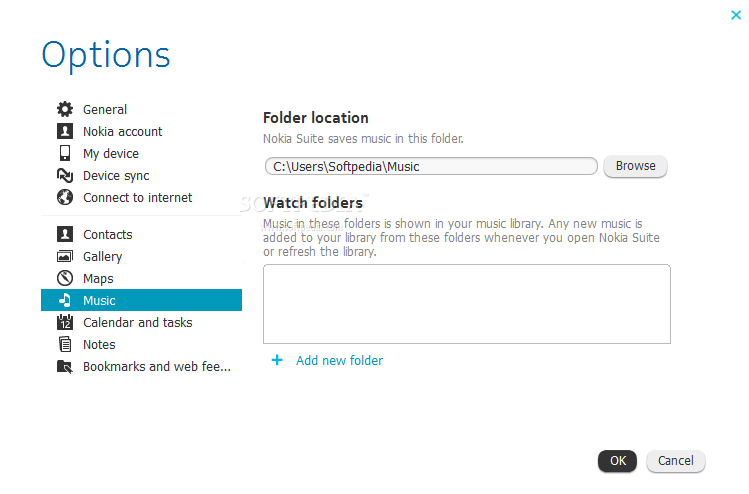Select the Contacts options entry
749x494 pixels.
108,235
